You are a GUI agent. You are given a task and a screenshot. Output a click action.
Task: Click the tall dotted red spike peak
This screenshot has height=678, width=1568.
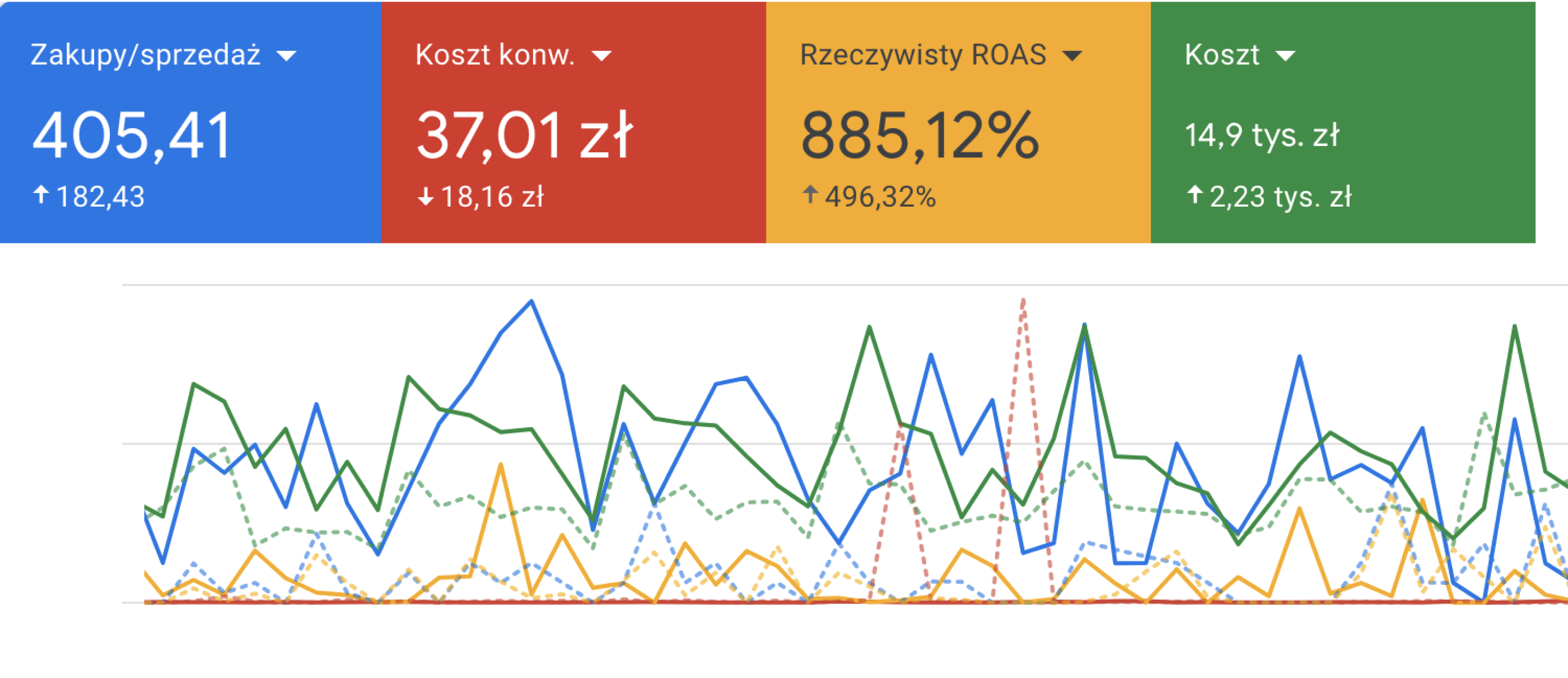pyautogui.click(x=1023, y=300)
